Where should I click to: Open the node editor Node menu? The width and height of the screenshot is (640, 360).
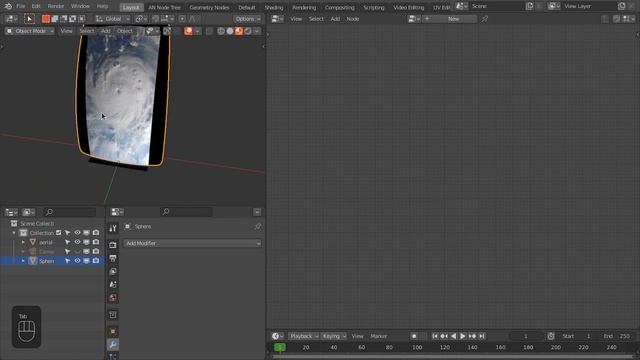pyautogui.click(x=353, y=19)
